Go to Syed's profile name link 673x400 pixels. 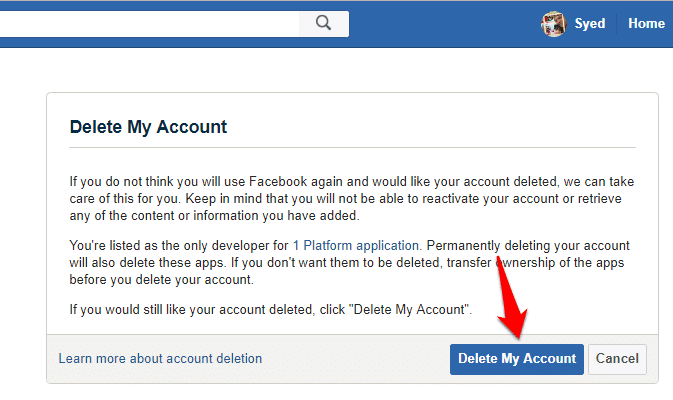(590, 23)
